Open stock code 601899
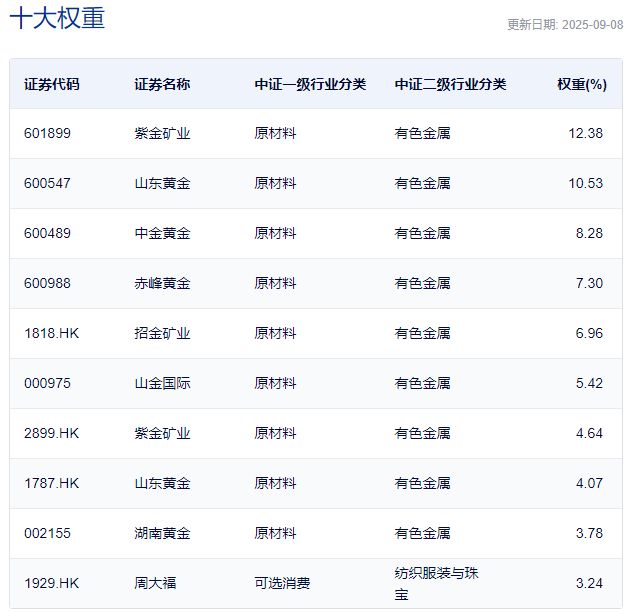The image size is (627, 612). 47,133
